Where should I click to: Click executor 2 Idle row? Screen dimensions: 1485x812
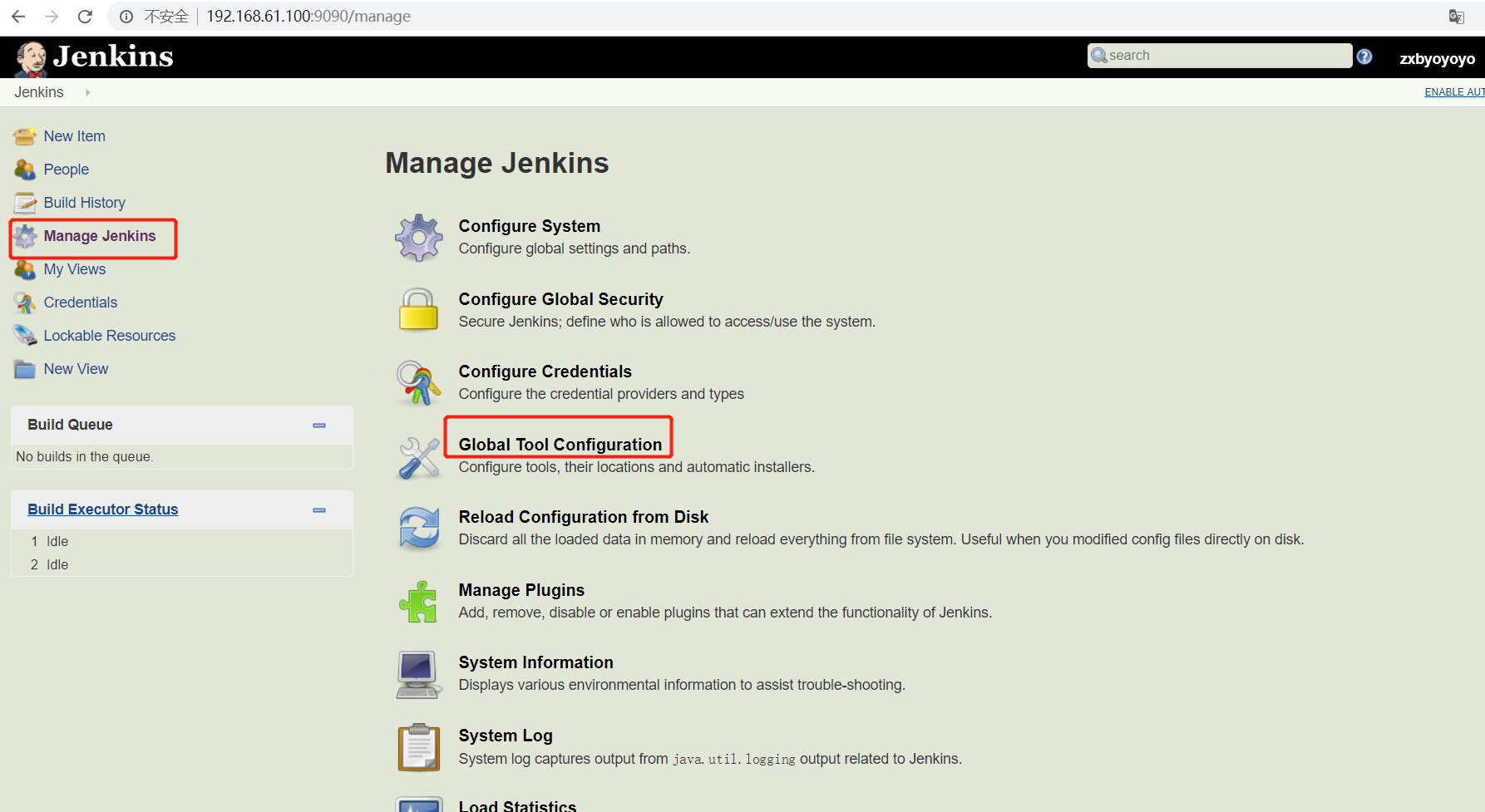(182, 565)
